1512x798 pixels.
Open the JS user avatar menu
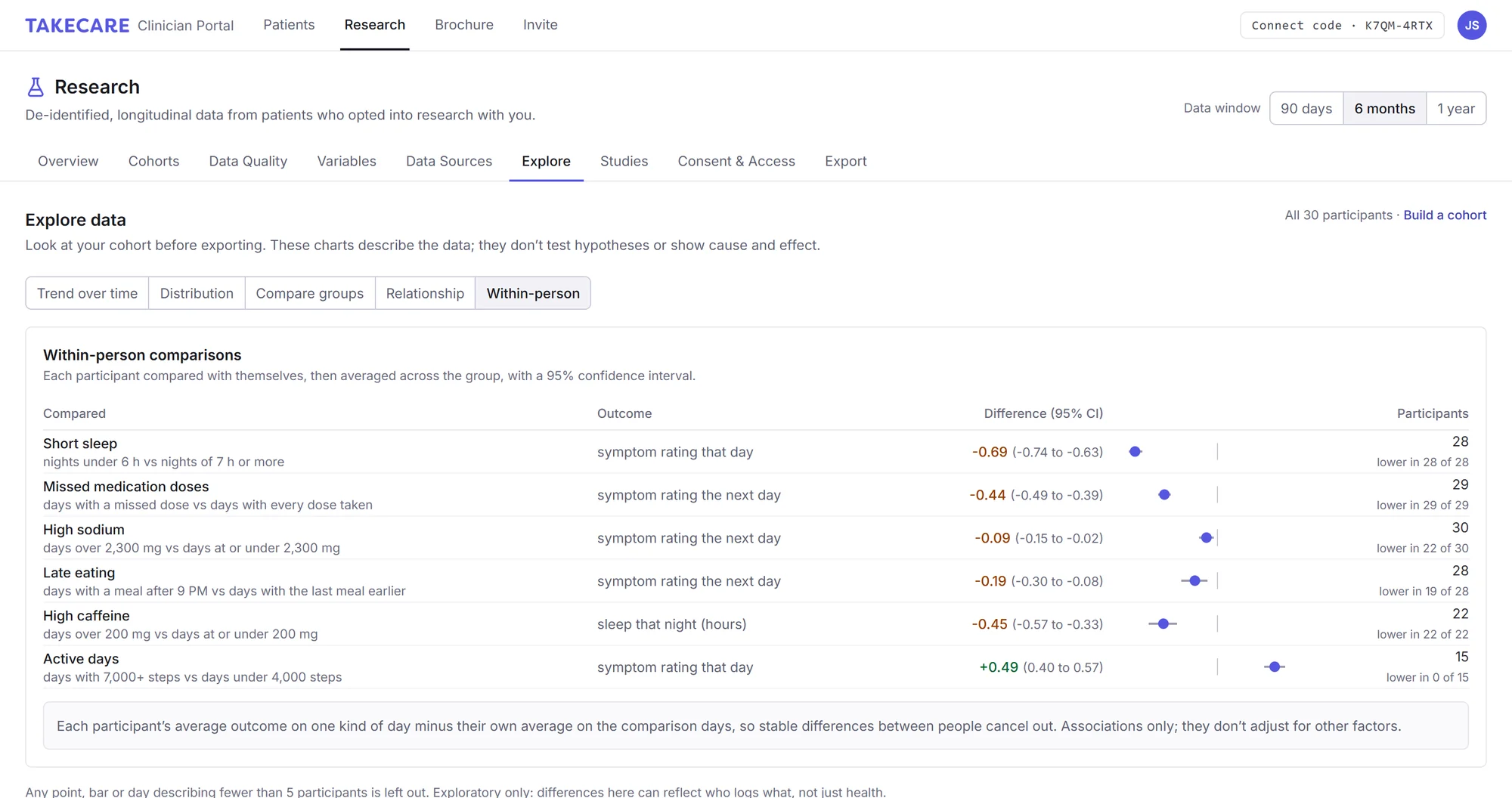[1471, 26]
